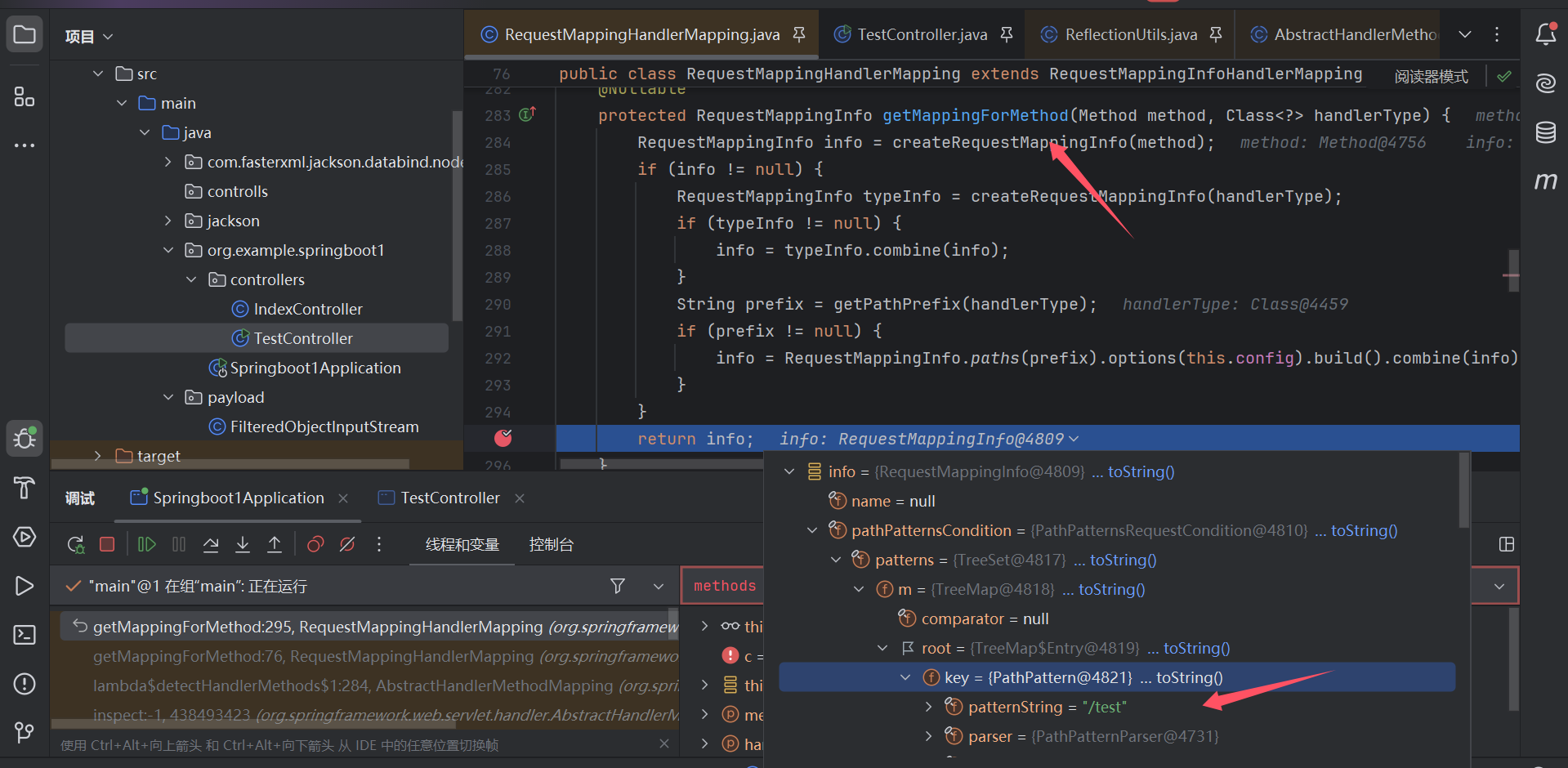View all breakpoints
Image resolution: width=1568 pixels, height=768 pixels.
pos(315,544)
